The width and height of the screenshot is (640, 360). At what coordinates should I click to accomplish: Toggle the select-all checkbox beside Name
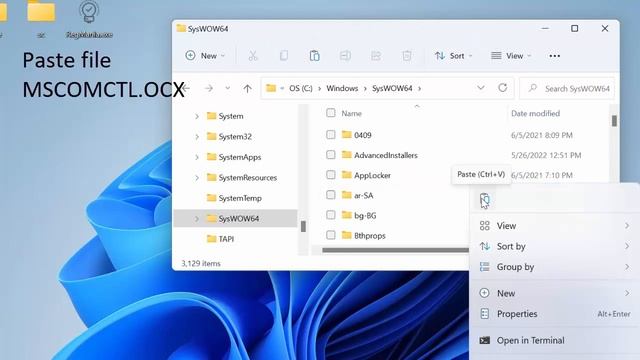[331, 113]
